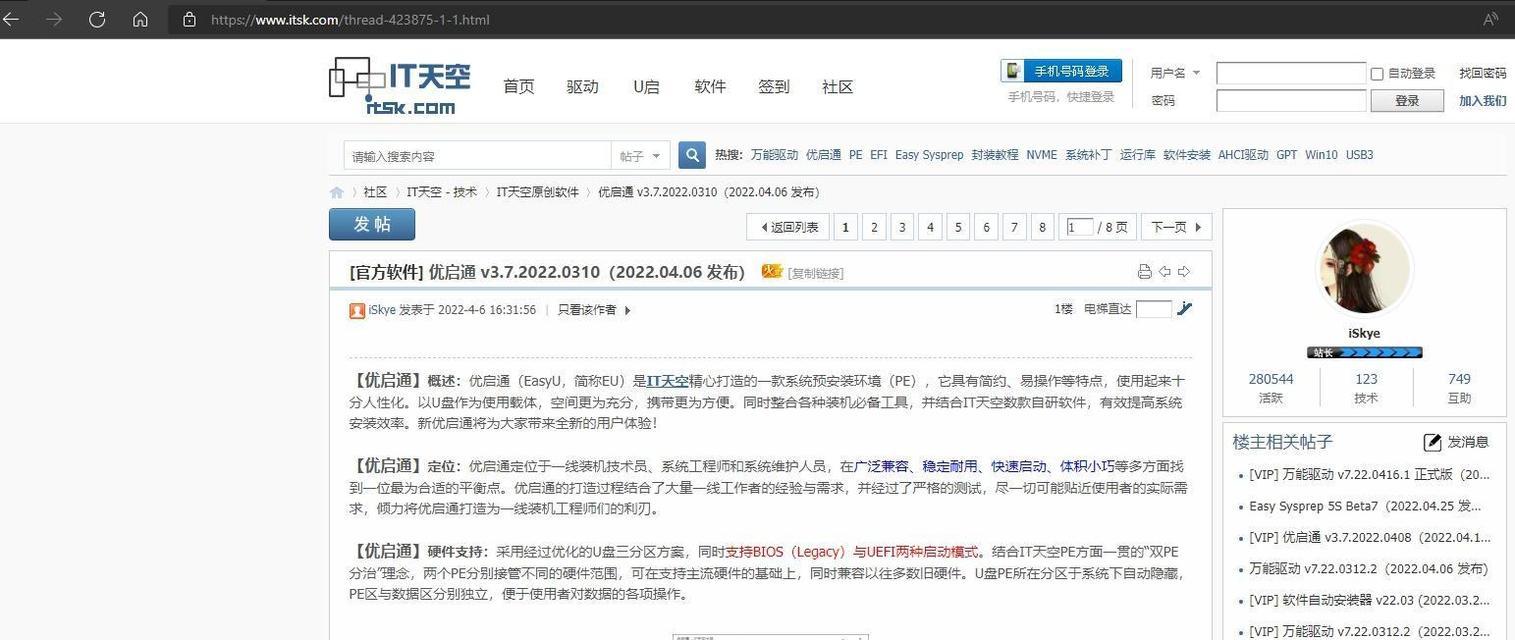Open the 签到 nav item
Image resolution: width=1515 pixels, height=640 pixels.
point(774,87)
